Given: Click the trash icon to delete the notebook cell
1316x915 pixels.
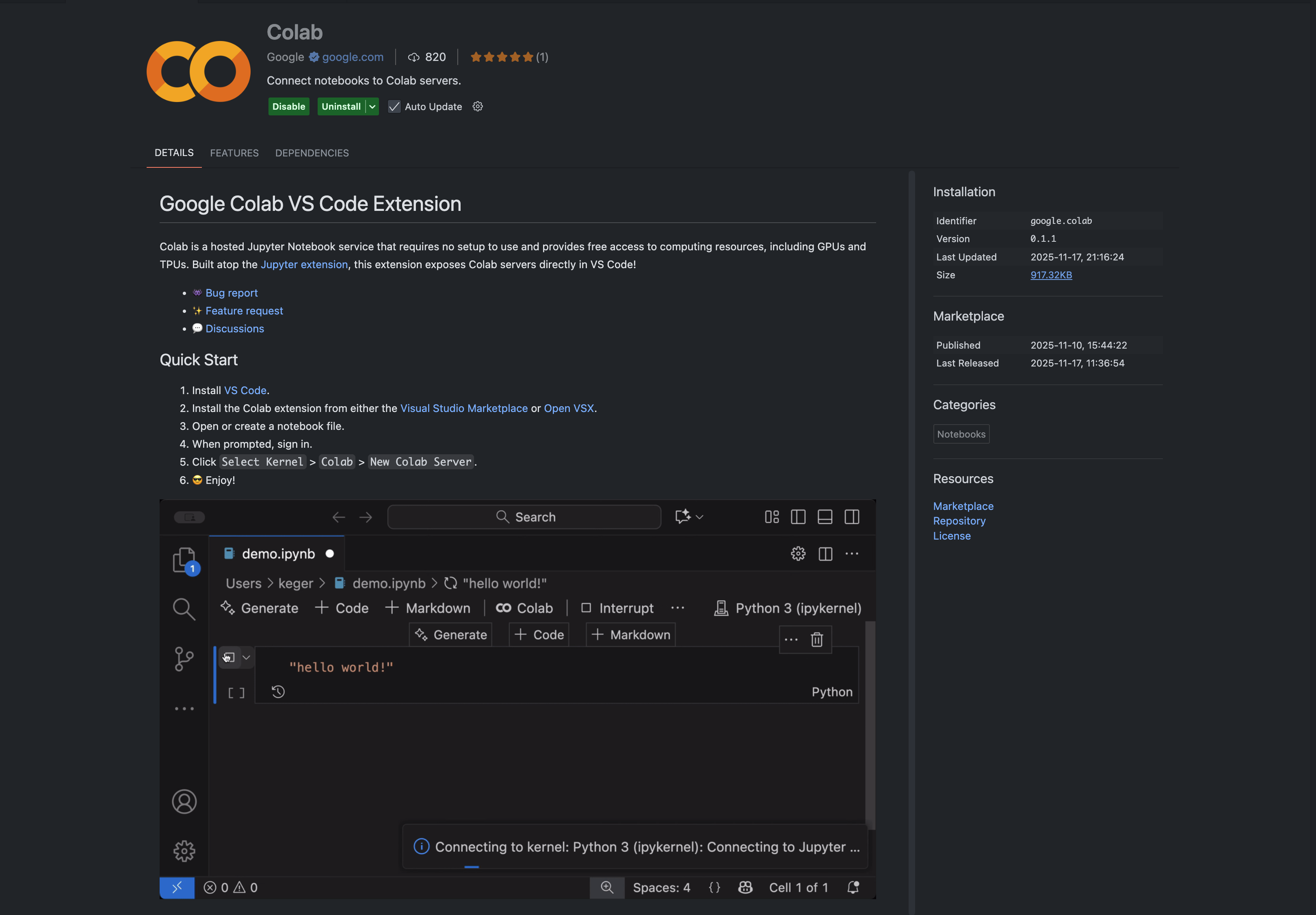Looking at the screenshot, I should 817,639.
